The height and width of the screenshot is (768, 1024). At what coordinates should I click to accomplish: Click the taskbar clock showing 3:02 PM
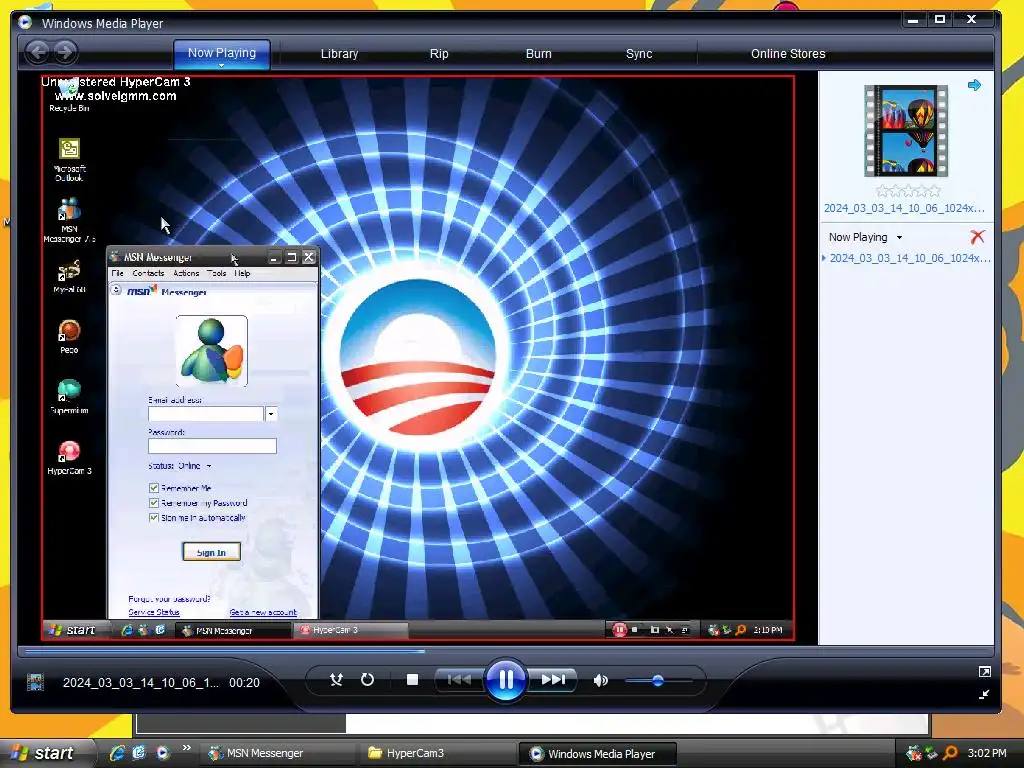[987, 753]
